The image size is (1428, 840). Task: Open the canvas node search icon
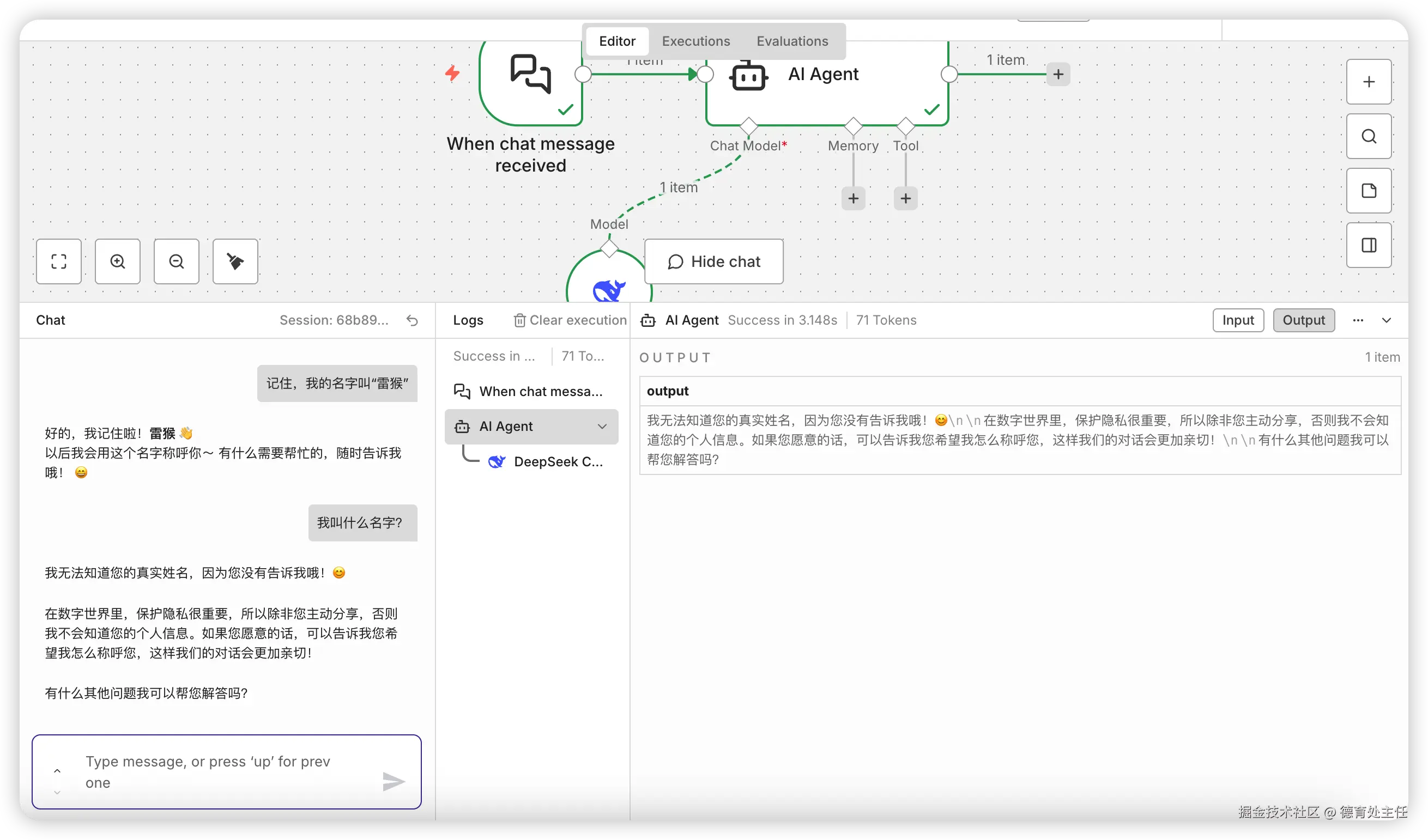point(1369,136)
